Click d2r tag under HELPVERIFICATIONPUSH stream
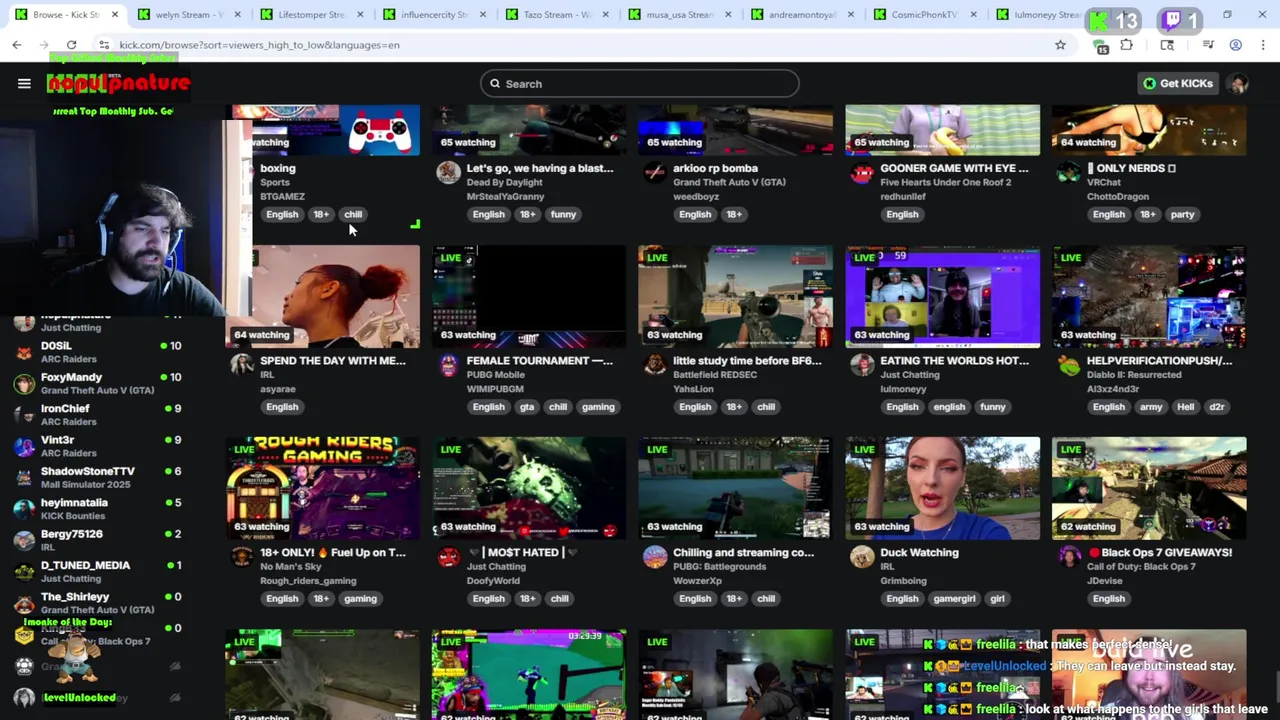The width and height of the screenshot is (1280, 720). pos(1217,406)
